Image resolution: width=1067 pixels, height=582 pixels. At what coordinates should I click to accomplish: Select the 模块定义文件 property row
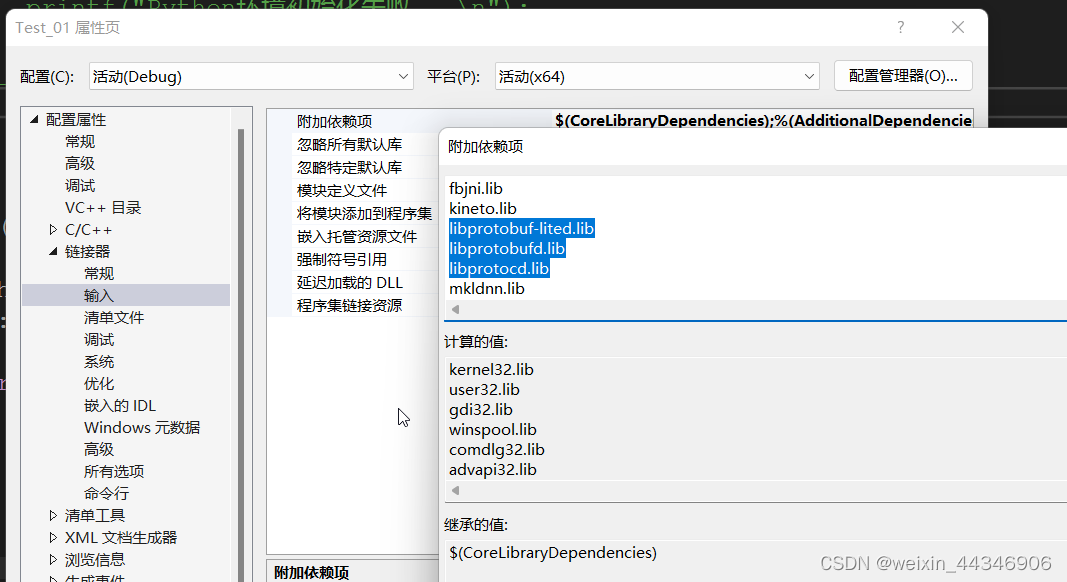(344, 189)
